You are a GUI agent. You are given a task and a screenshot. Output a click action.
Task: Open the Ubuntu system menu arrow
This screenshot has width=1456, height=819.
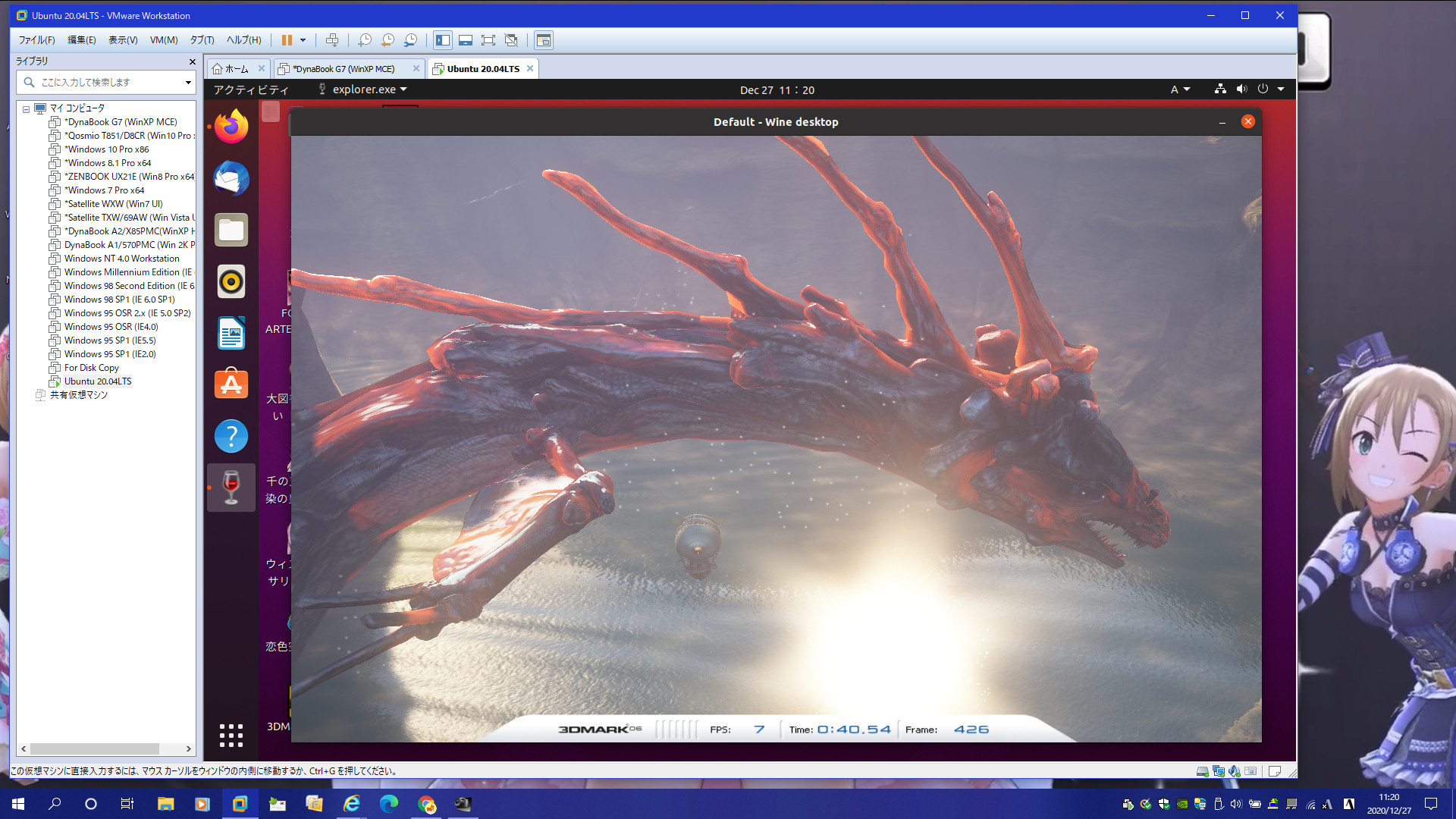(1281, 89)
